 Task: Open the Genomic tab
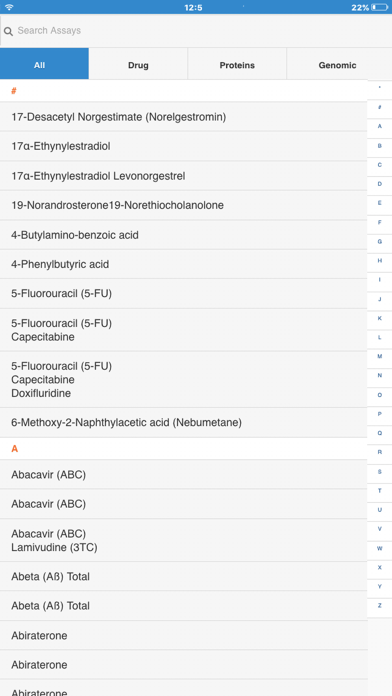coord(339,65)
